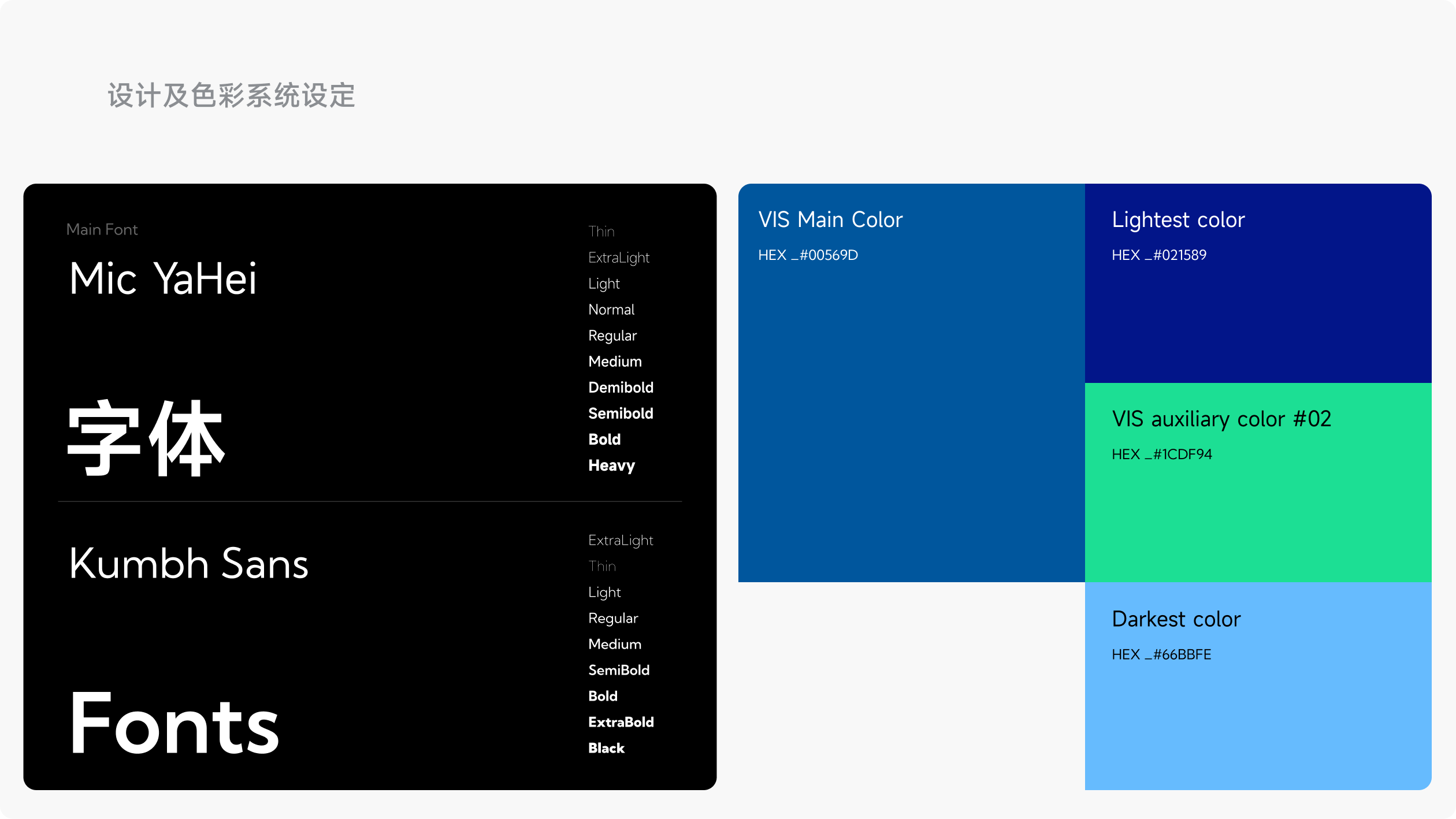Click the ExtraBold weight under Kumbh Sans
This screenshot has height=819, width=1456.
coord(621,722)
